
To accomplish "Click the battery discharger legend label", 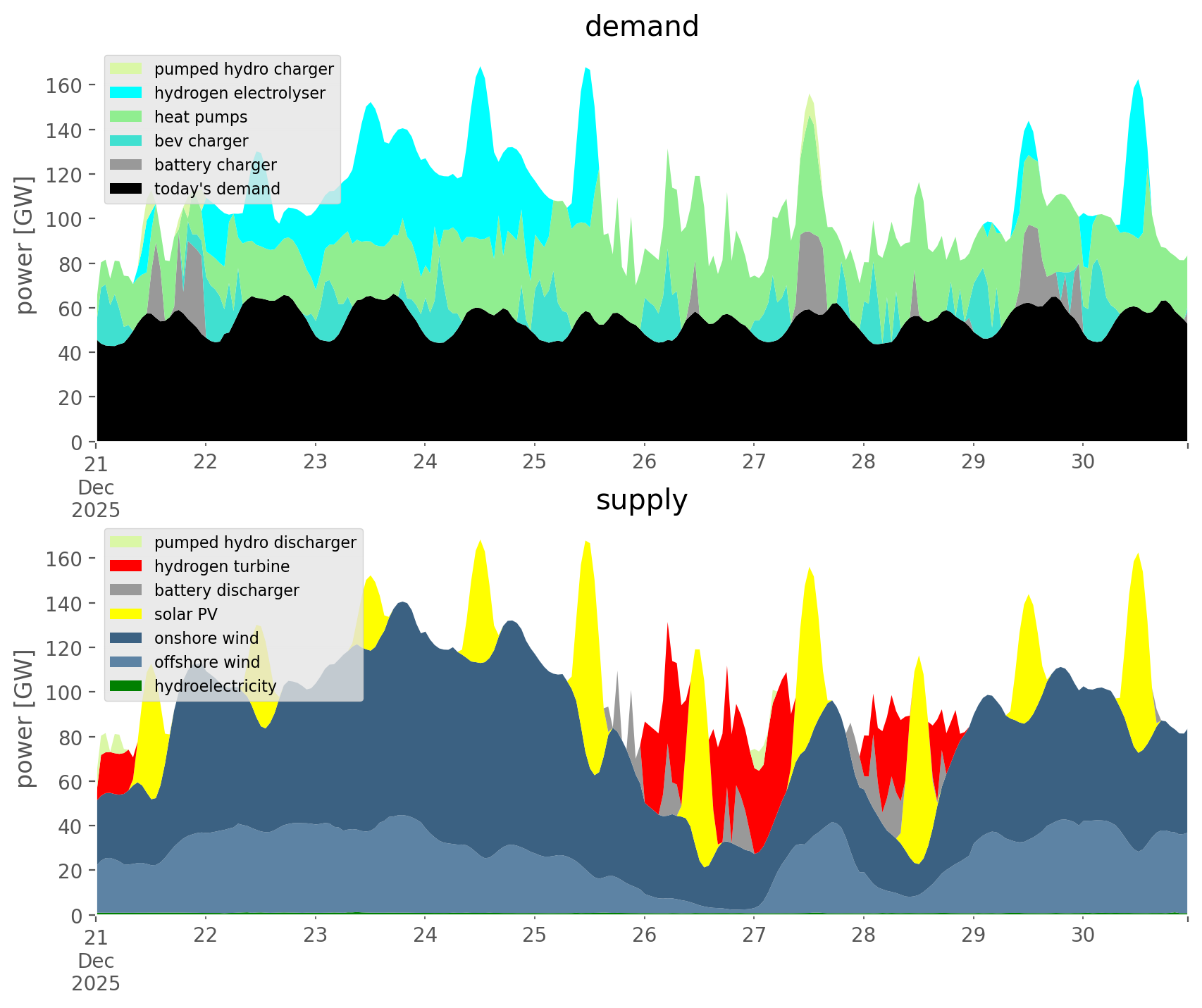I will coord(226,590).
